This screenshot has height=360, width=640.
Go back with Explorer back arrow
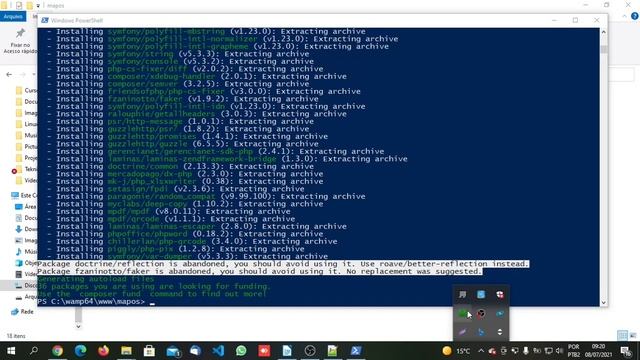click(9, 74)
